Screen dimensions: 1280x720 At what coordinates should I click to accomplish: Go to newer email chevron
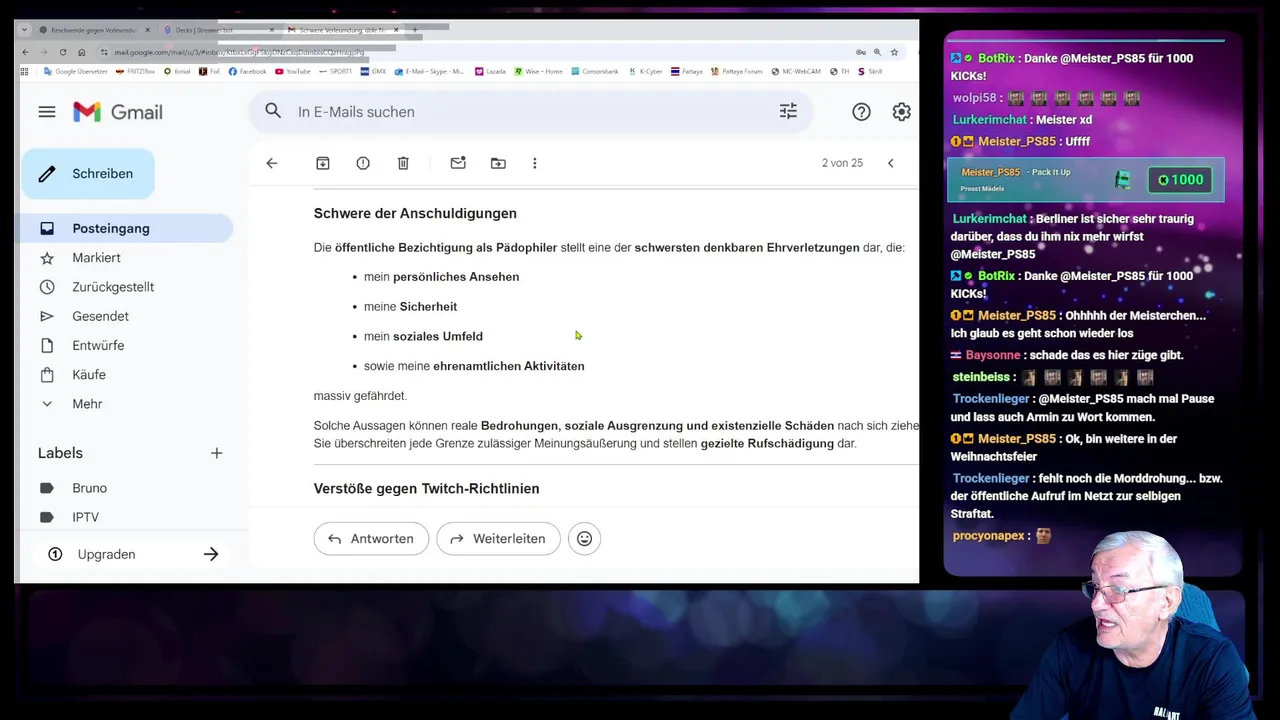click(x=890, y=163)
